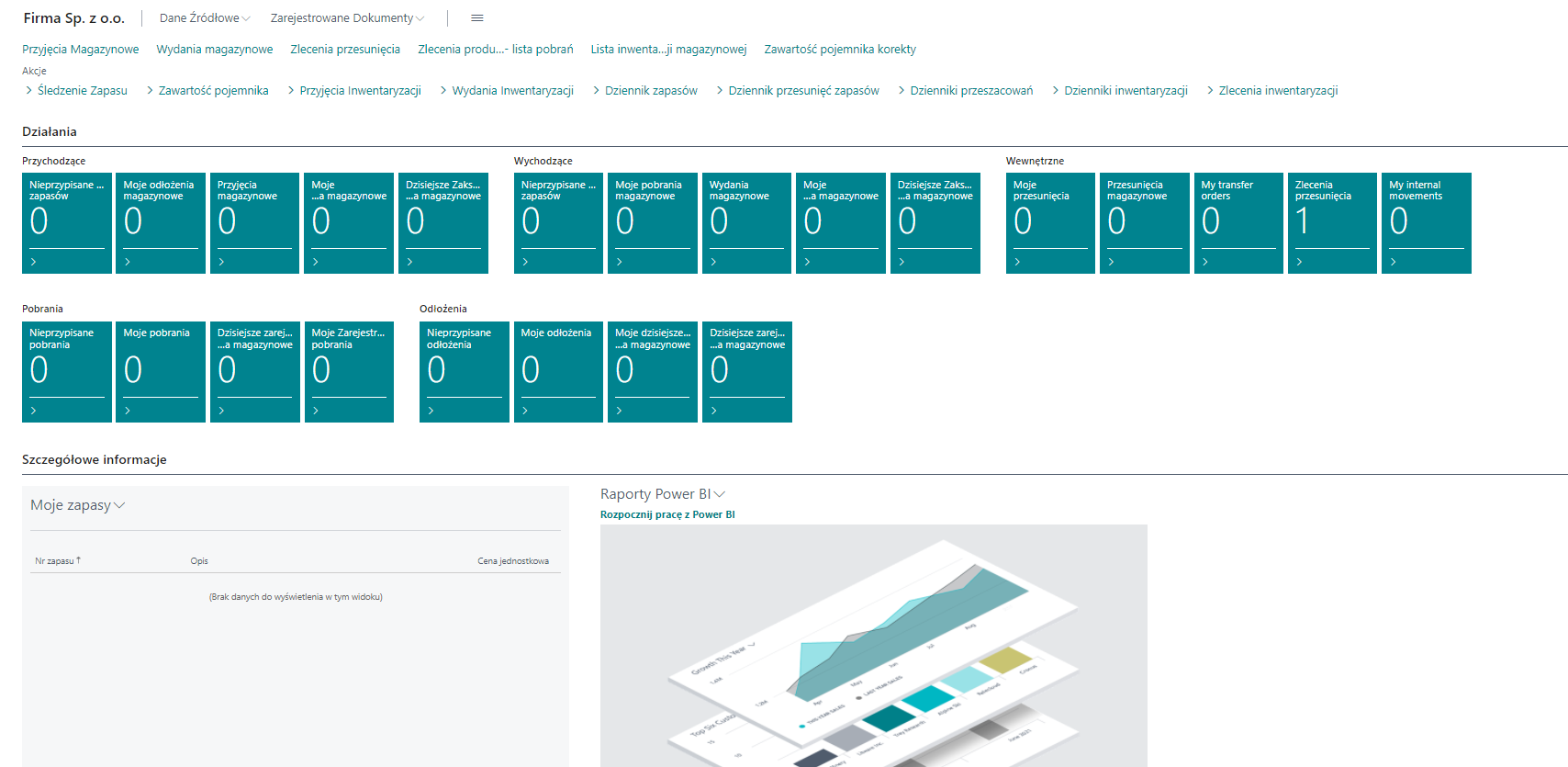
Task: Click the Power BI chart preview image
Action: (x=873, y=645)
